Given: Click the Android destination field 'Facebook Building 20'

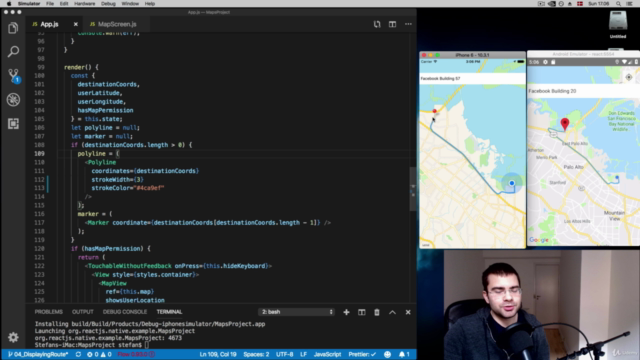Looking at the screenshot, I should click(583, 91).
